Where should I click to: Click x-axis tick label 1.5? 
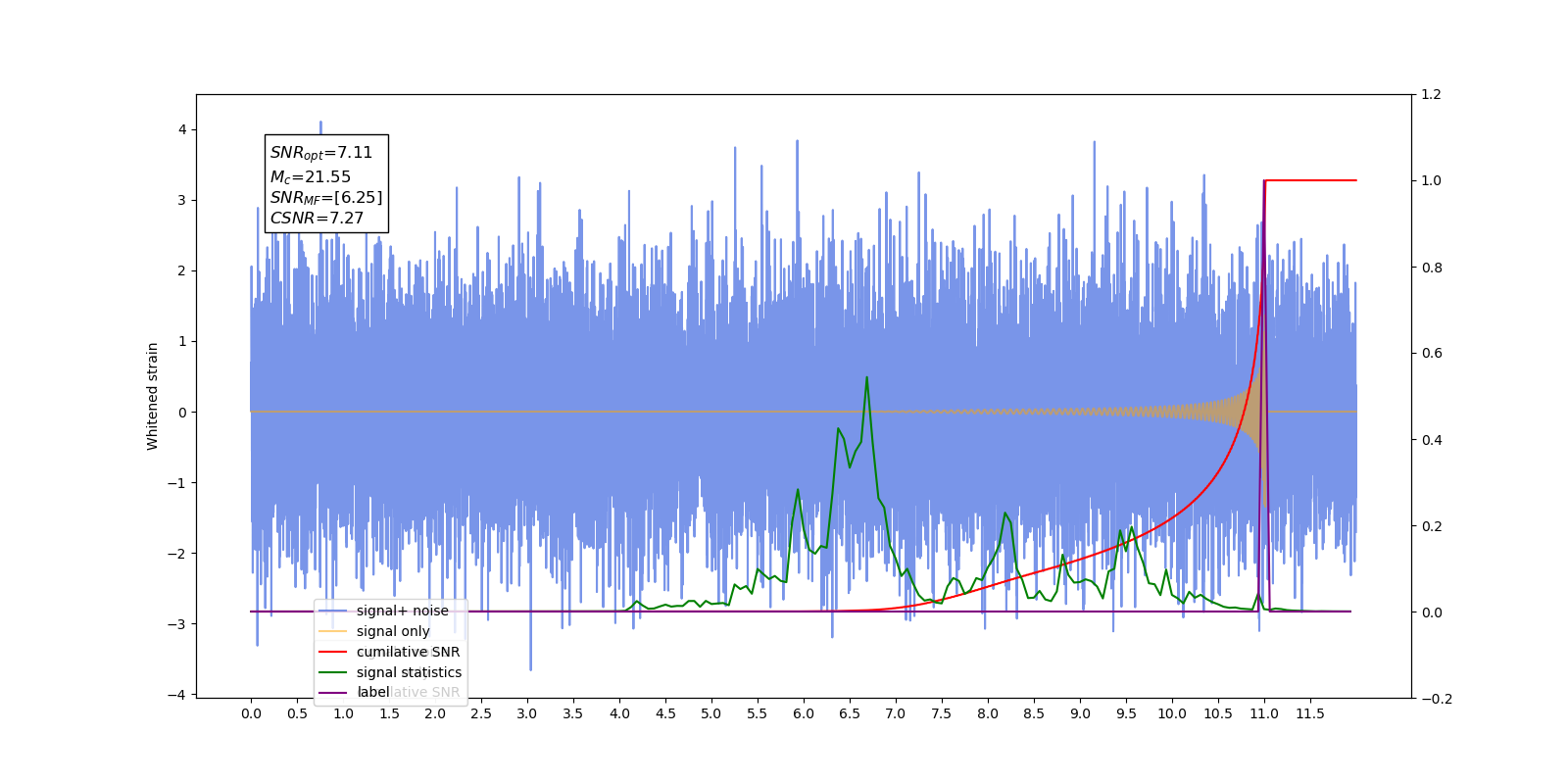[389, 714]
